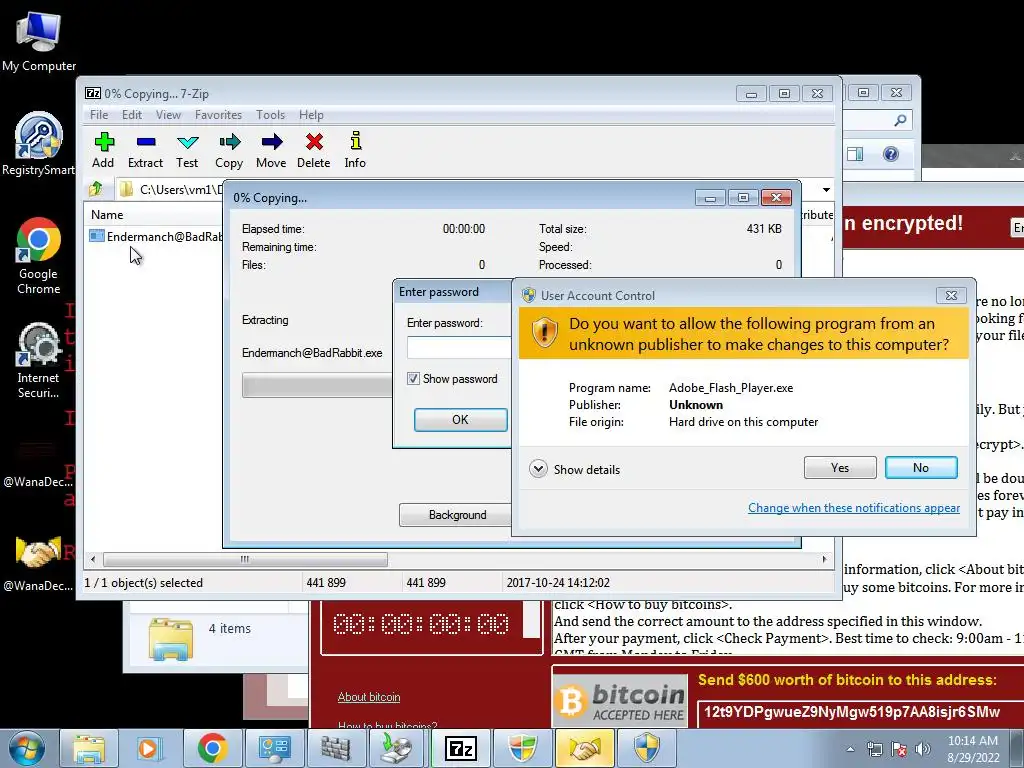
Task: Click the Windows Security shield taskbar icon
Action: (x=522, y=748)
